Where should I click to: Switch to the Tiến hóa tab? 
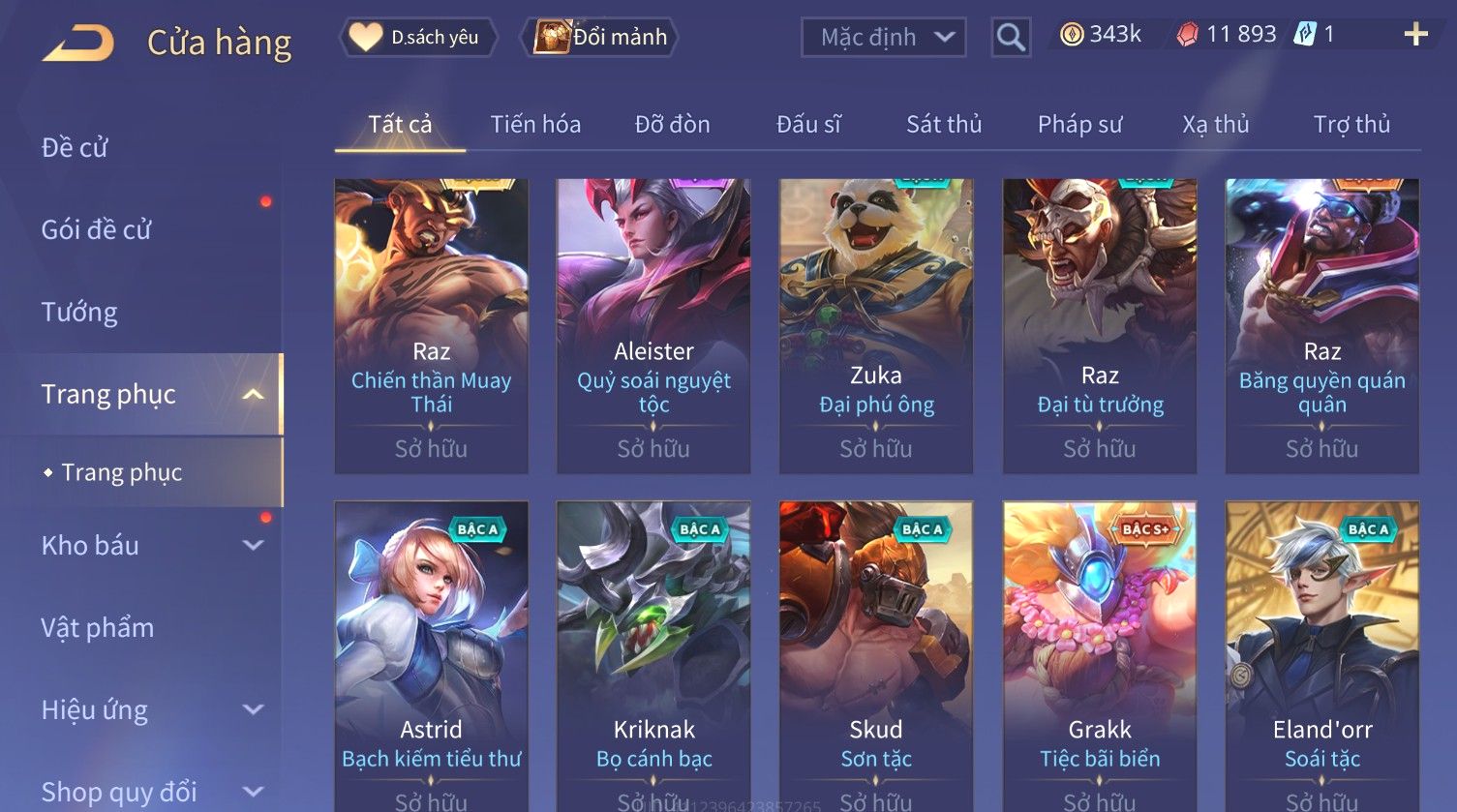pos(535,124)
